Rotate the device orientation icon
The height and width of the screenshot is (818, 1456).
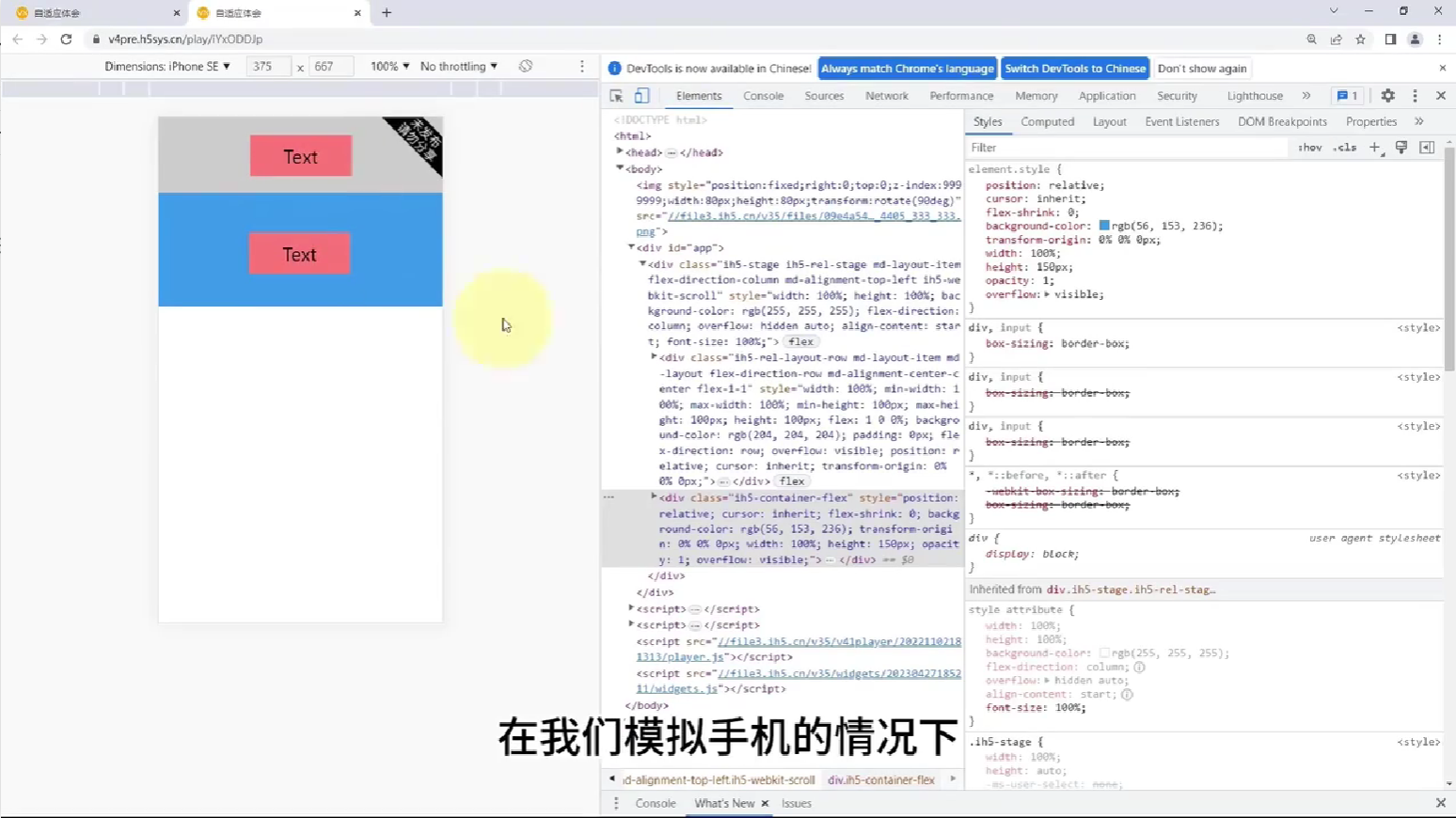point(526,67)
